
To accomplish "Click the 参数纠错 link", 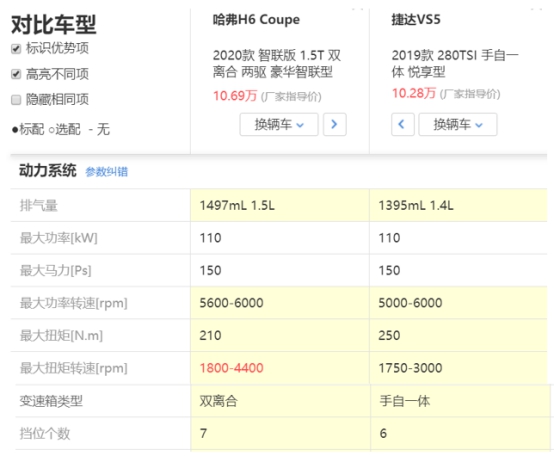I will pos(106,172).
